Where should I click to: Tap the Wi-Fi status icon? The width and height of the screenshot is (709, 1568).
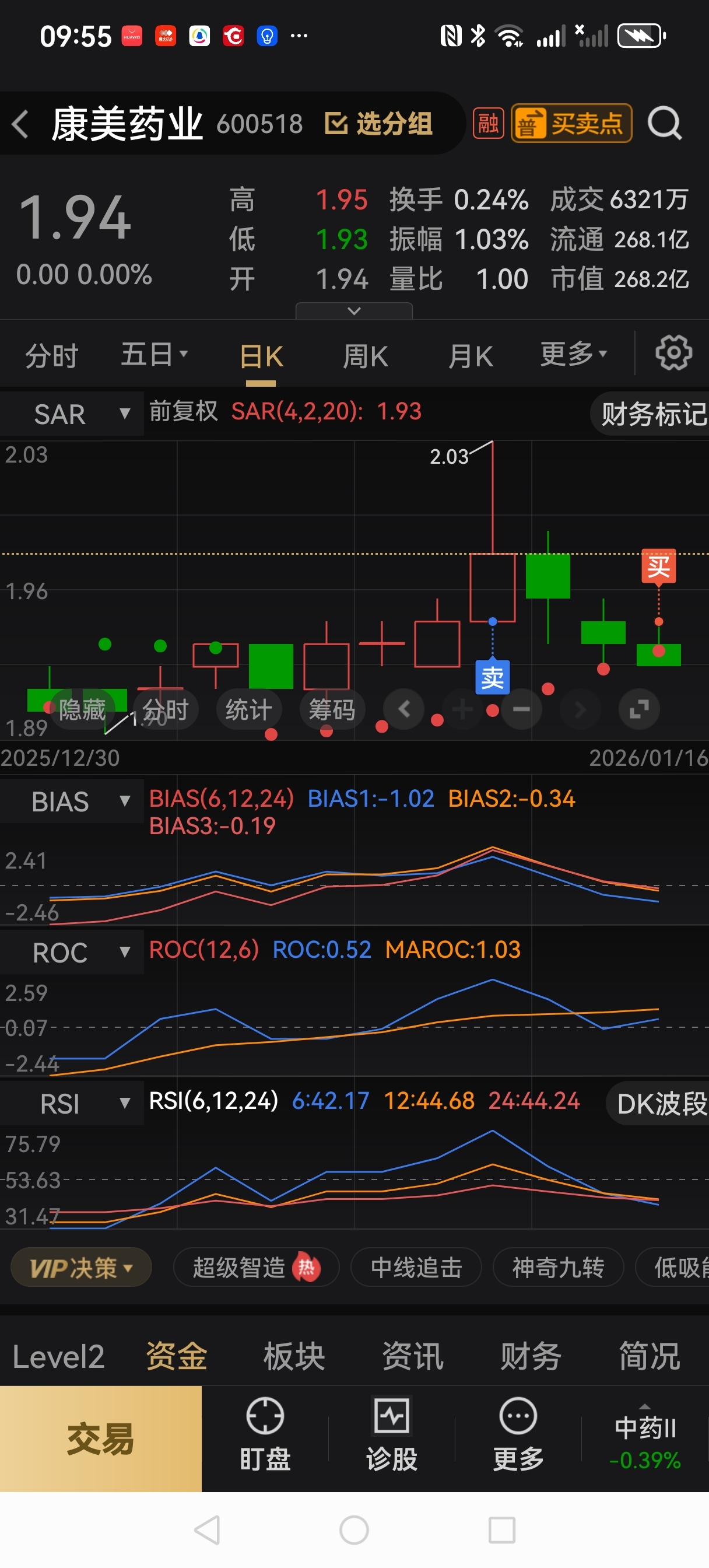(510, 36)
